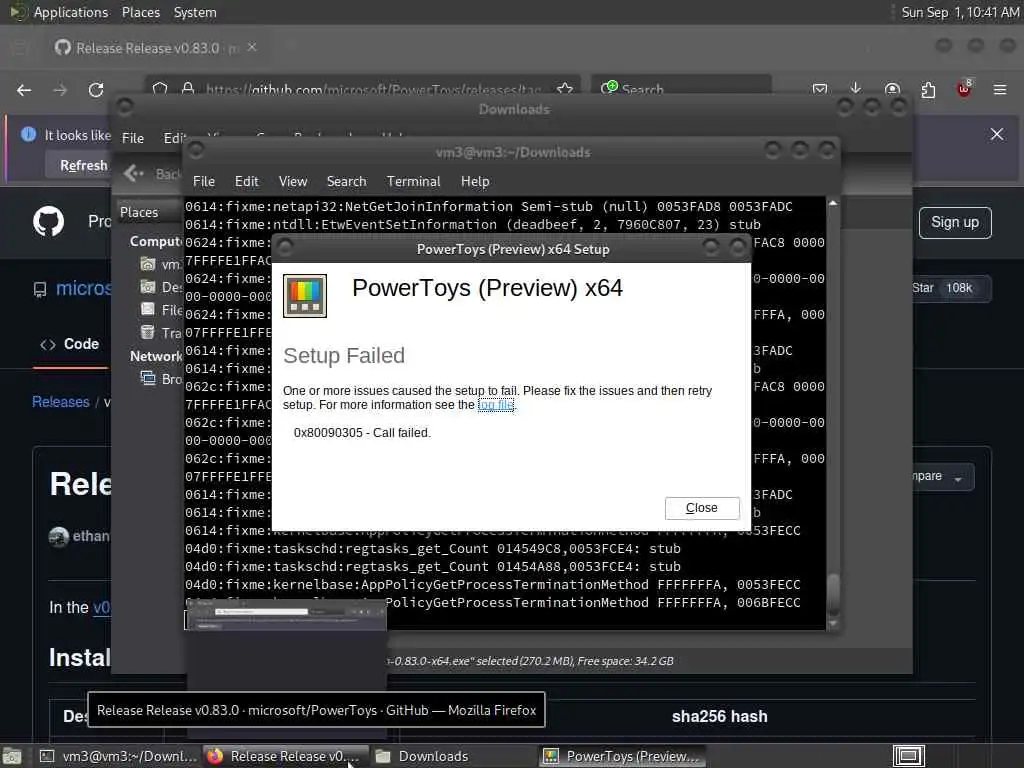Click the terminal scrollbar thumb
The image size is (1024, 768).
(833, 593)
